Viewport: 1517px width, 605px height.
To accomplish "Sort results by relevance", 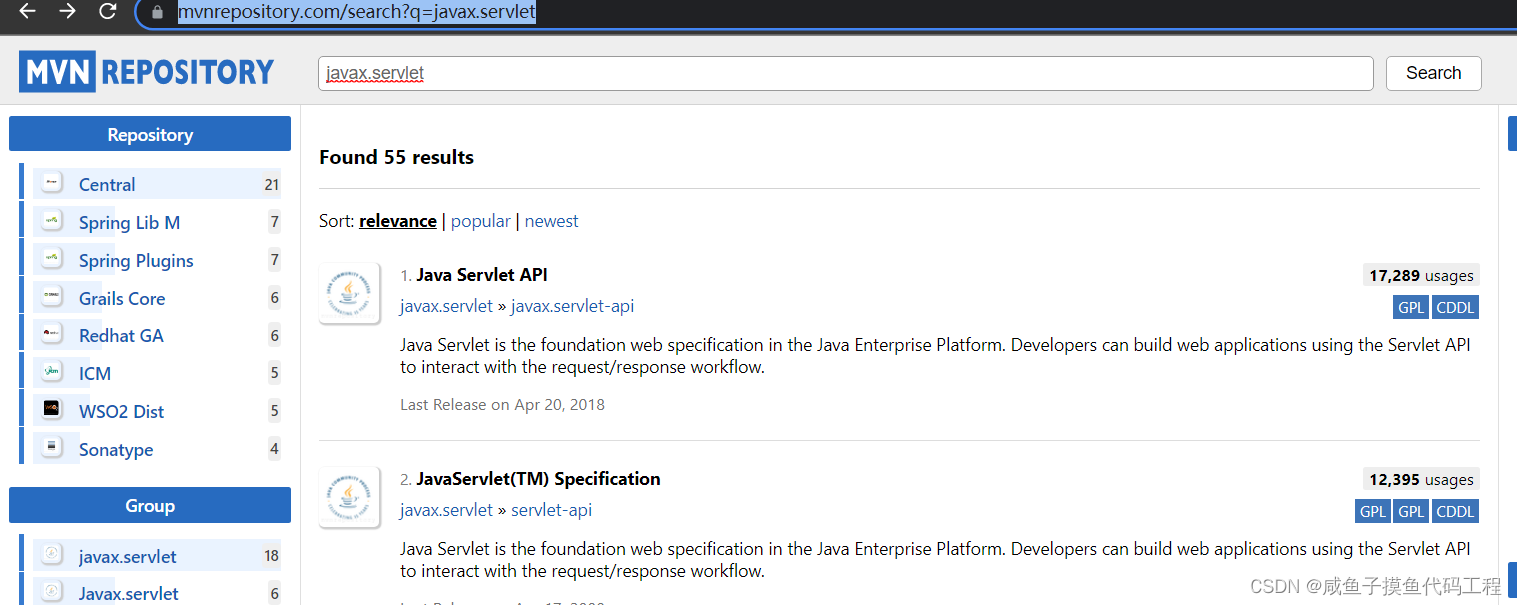I will pos(398,221).
